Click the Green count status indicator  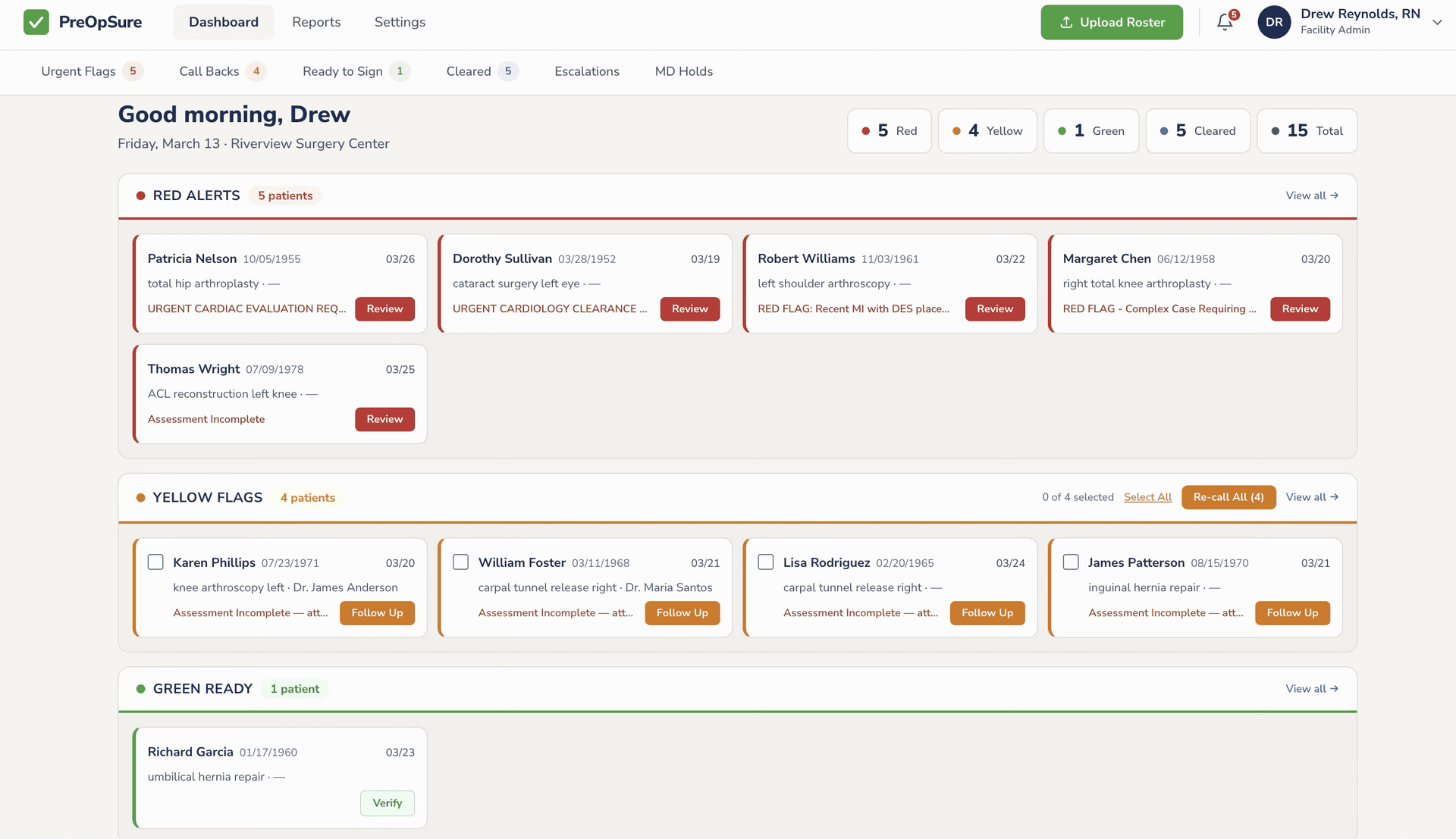[x=1090, y=131]
